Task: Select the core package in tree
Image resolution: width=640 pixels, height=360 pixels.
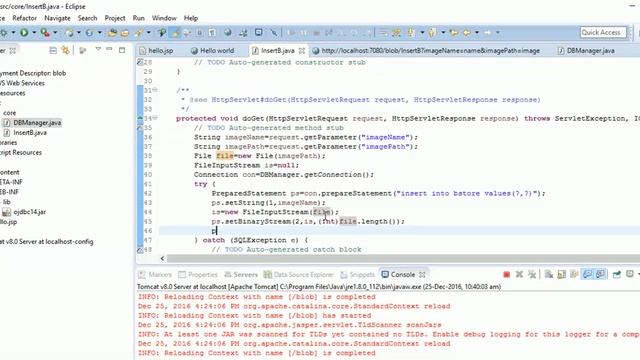Action: pos(10,113)
